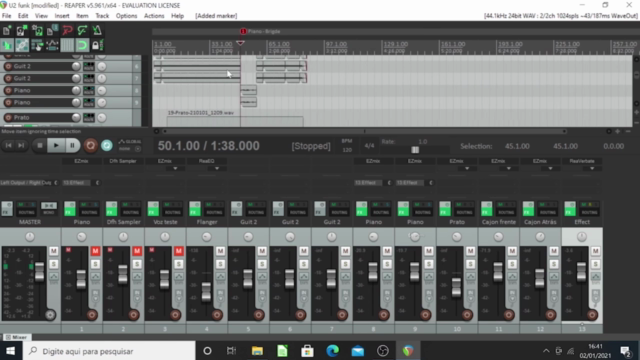The height and width of the screenshot is (360, 640).
Task: Open File Explorer from the taskbar
Action: 257,351
